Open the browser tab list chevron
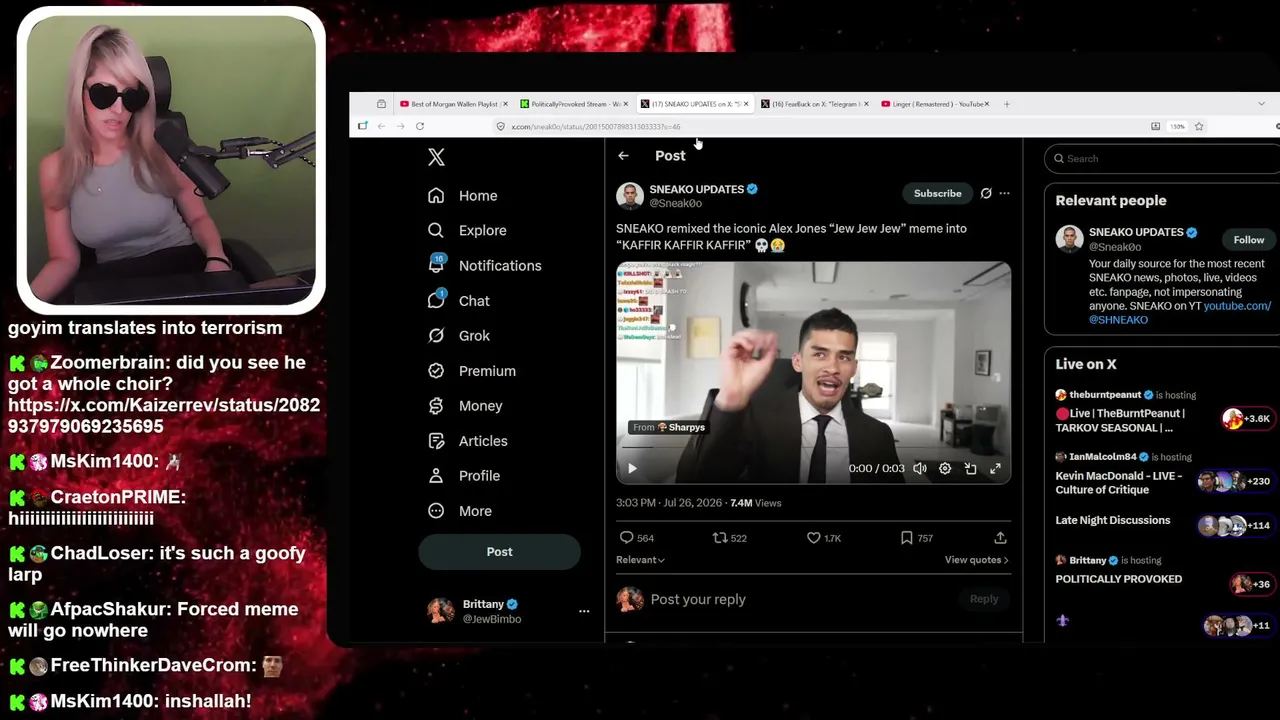 tap(1261, 104)
